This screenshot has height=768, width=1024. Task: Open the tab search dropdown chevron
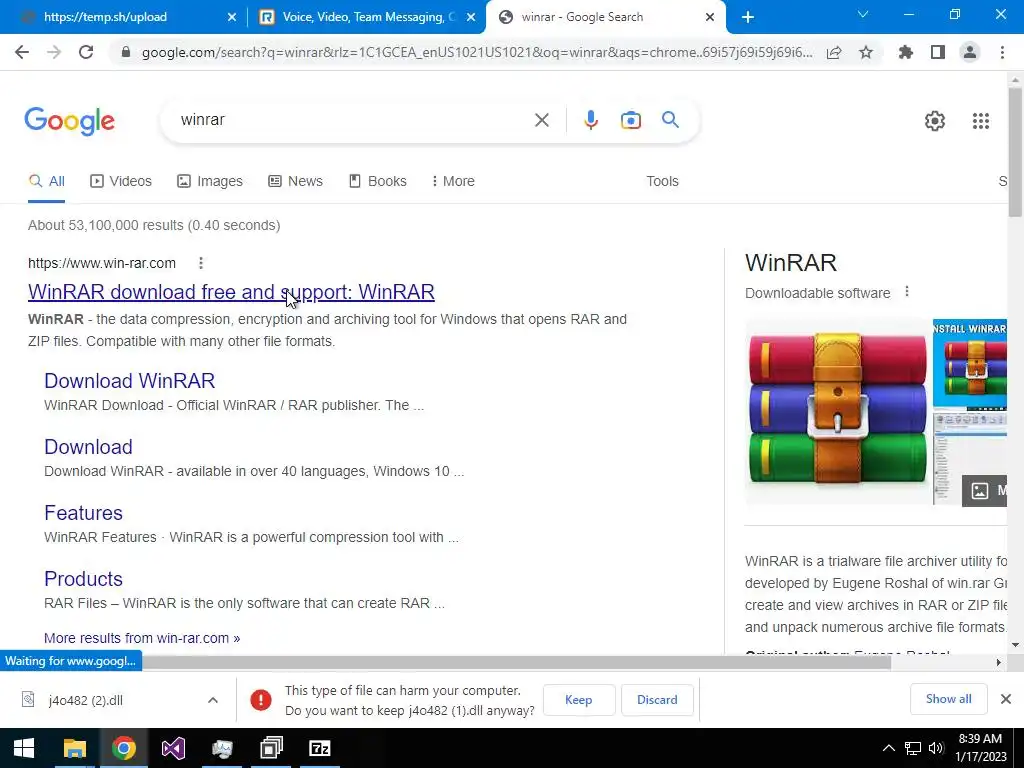click(863, 14)
